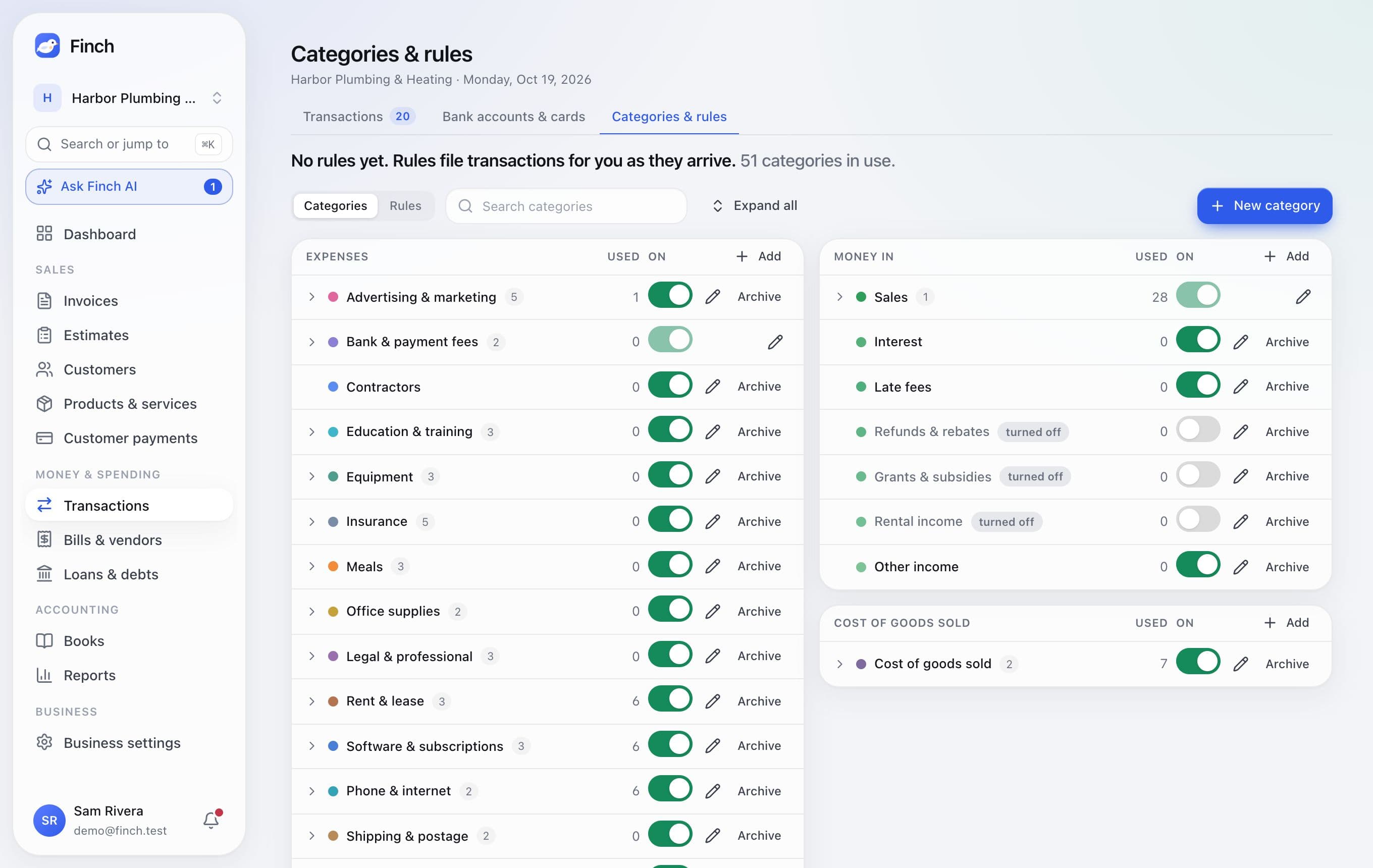Select the Categories segment

[335, 206]
